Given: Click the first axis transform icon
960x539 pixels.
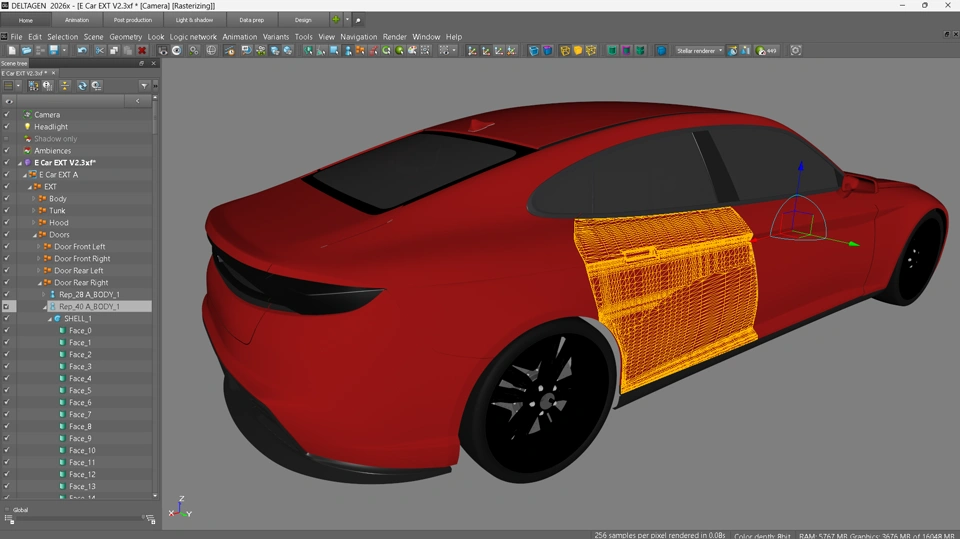Looking at the screenshot, I should (472, 51).
